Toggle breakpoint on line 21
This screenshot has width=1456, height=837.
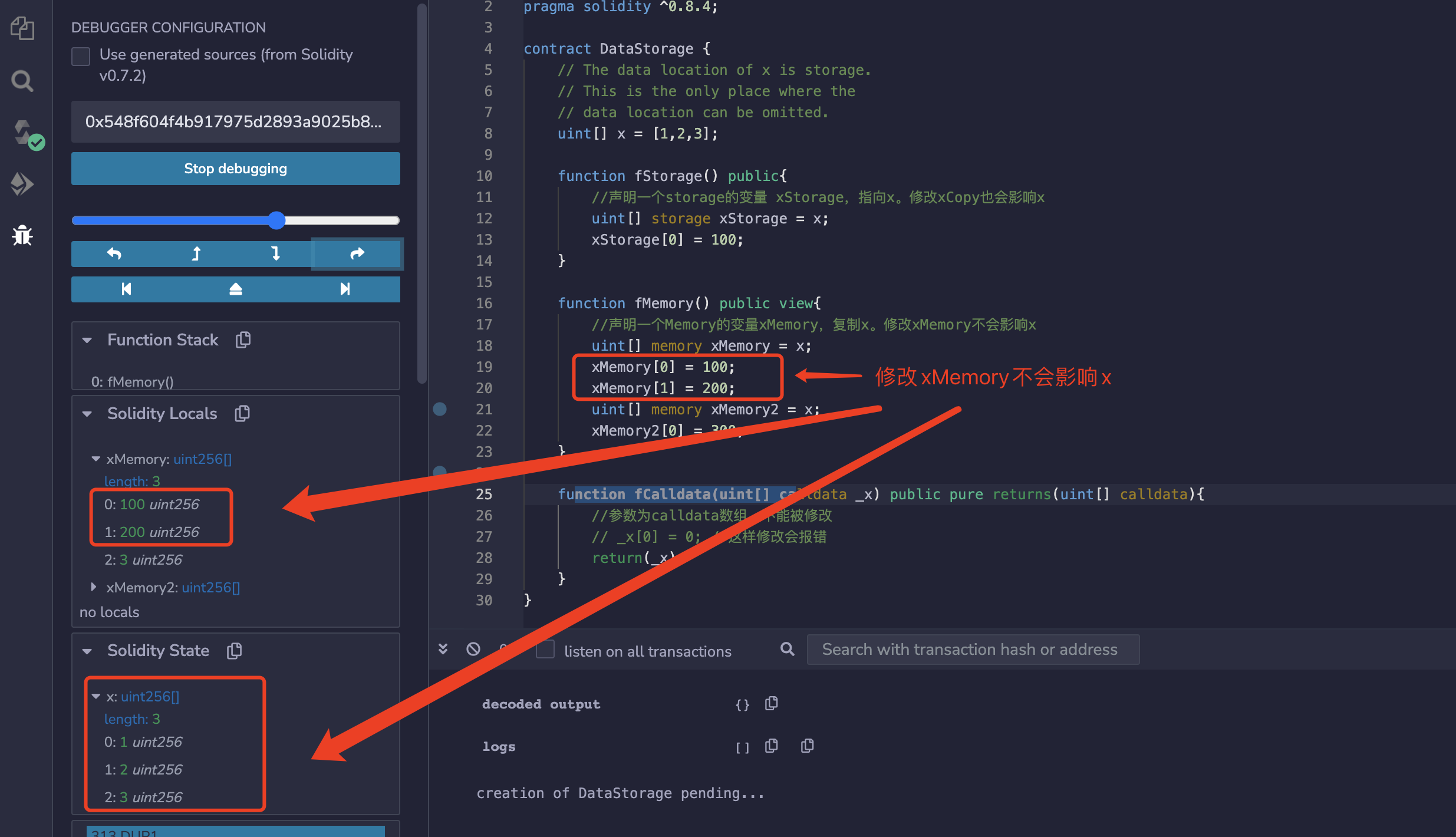coord(440,409)
